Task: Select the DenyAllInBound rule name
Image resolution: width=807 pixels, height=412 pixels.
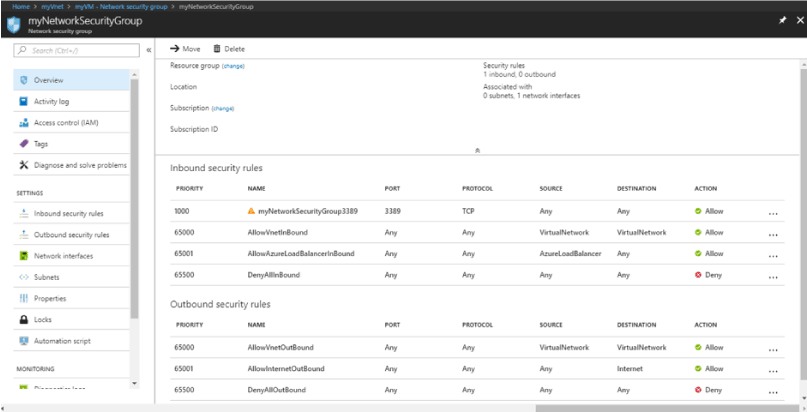Action: [x=273, y=275]
